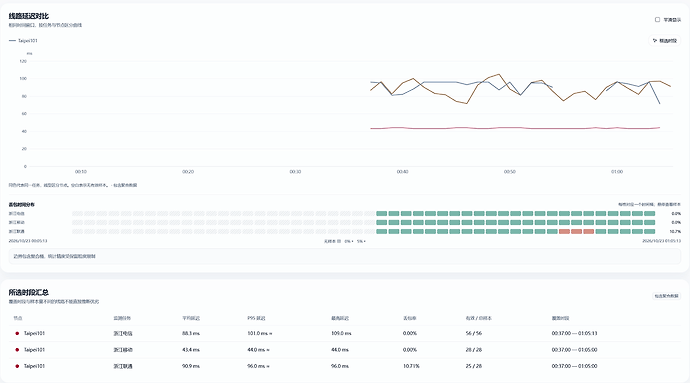Click the 01:00 label on chart time axis
Screen dimensions: 690x383
click(x=617, y=172)
